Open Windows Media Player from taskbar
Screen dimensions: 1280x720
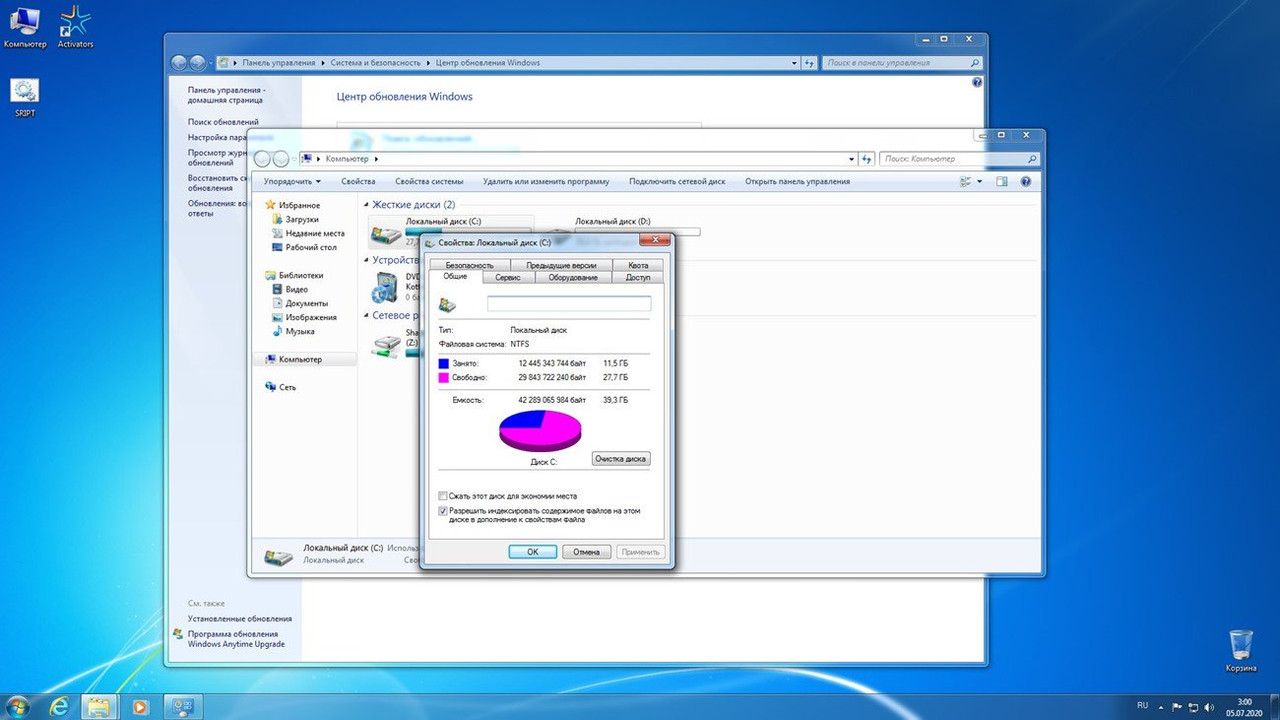pos(139,707)
